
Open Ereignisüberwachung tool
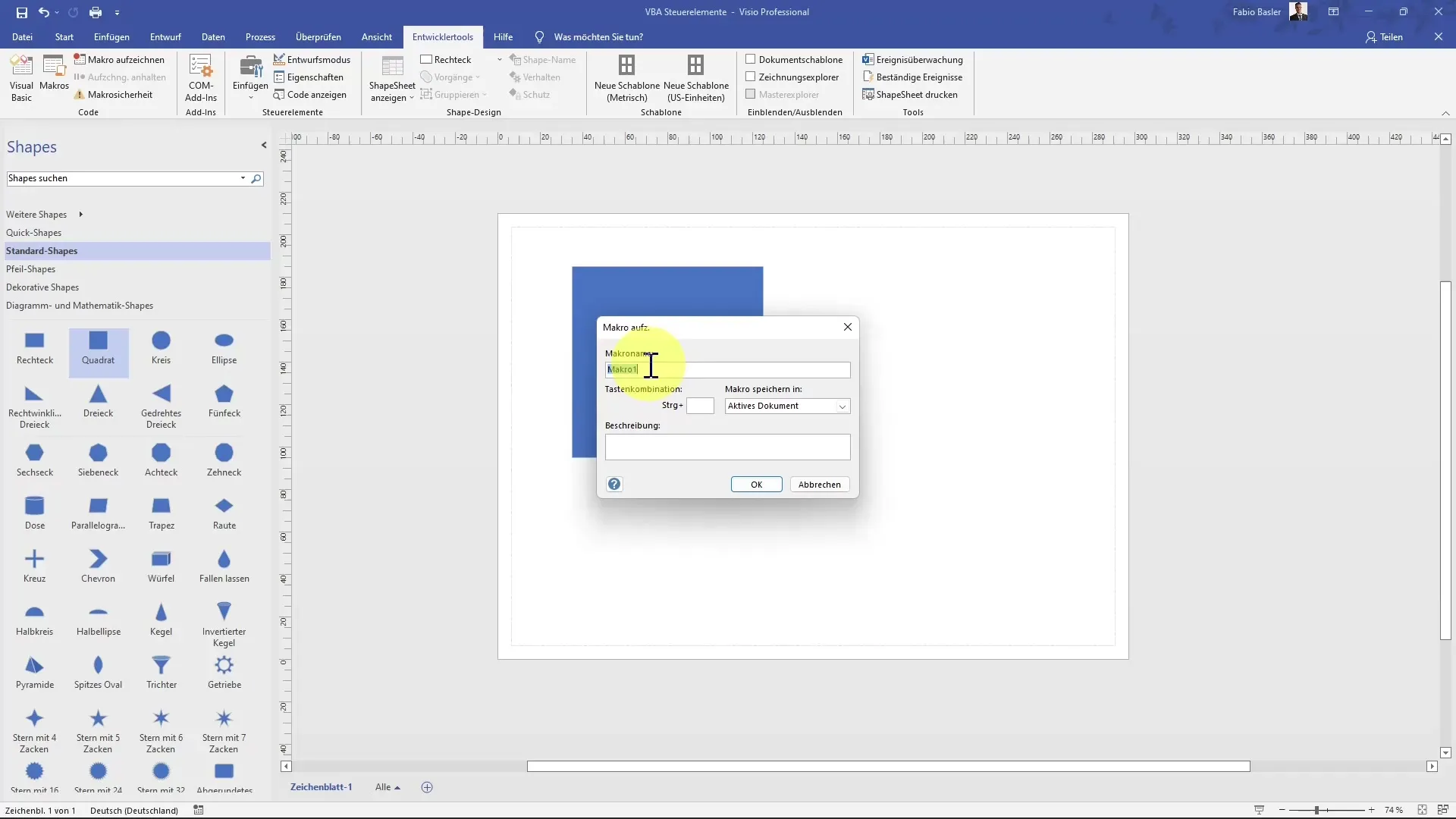pyautogui.click(x=912, y=59)
